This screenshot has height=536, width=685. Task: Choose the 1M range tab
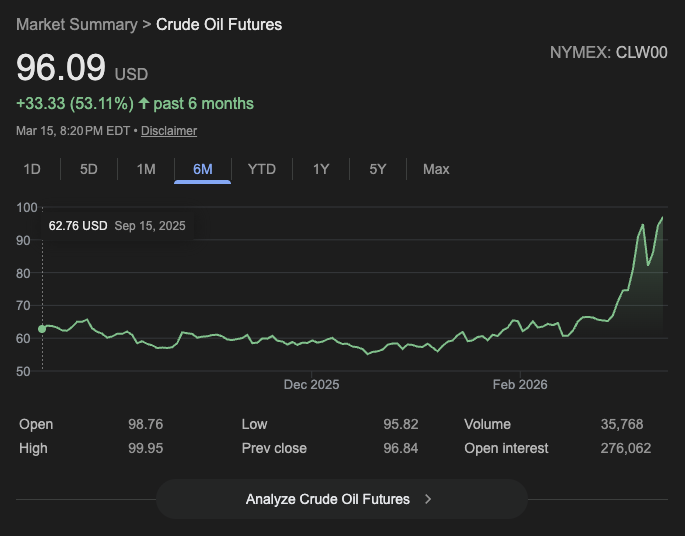(x=146, y=169)
